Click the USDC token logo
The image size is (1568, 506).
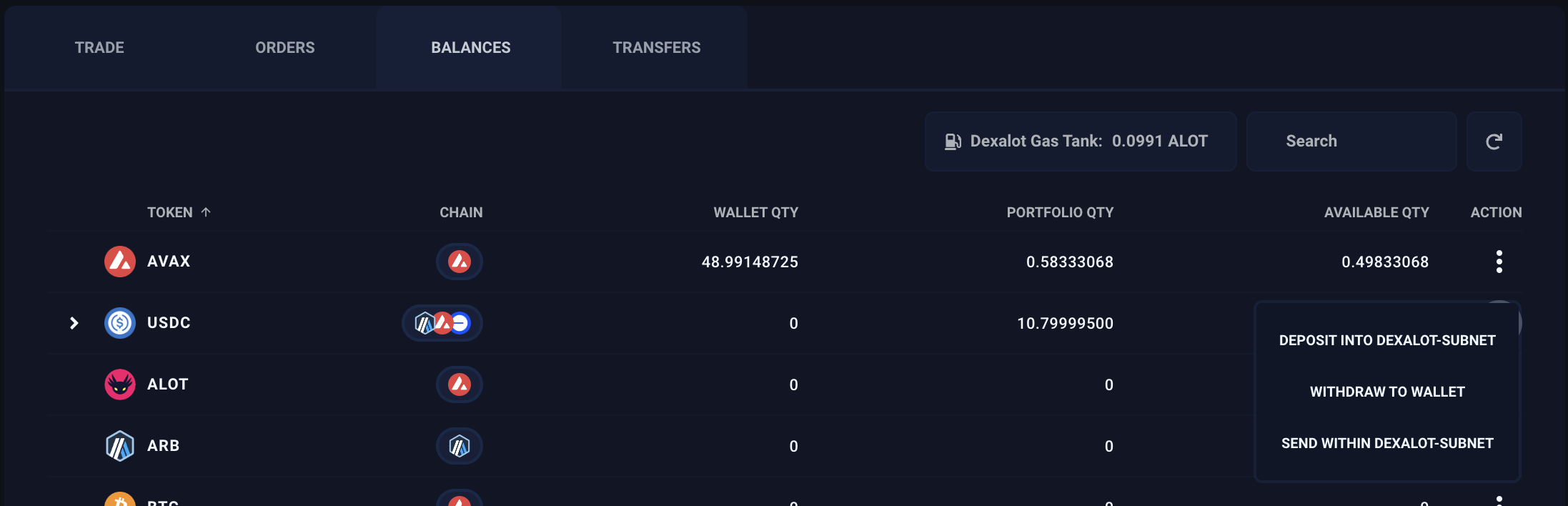(120, 323)
